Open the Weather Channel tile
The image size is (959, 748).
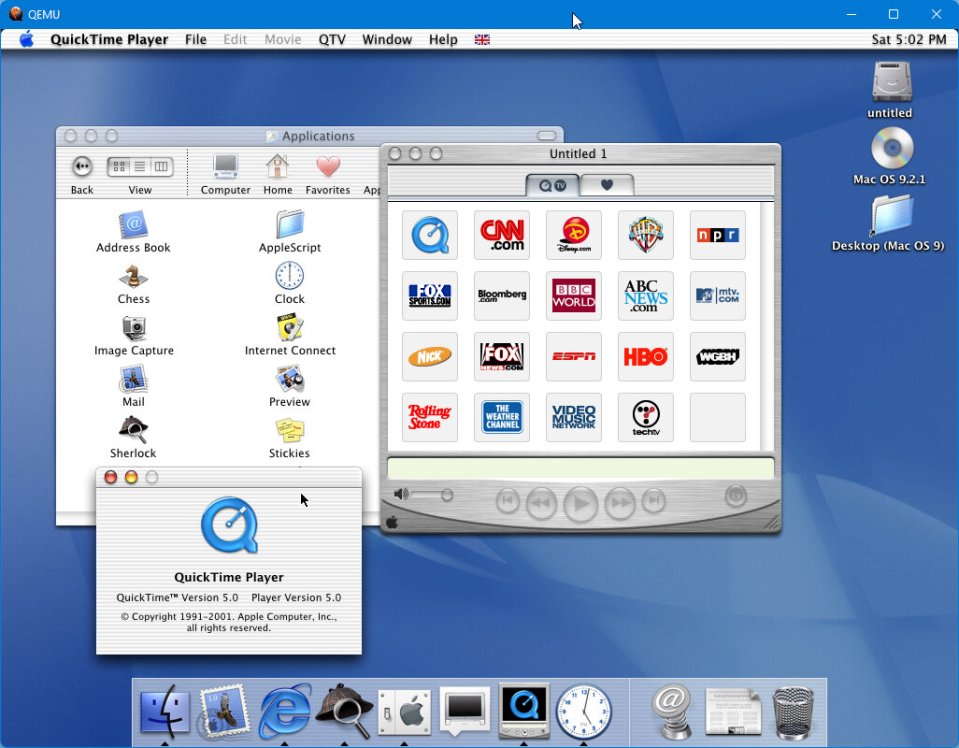pos(502,417)
